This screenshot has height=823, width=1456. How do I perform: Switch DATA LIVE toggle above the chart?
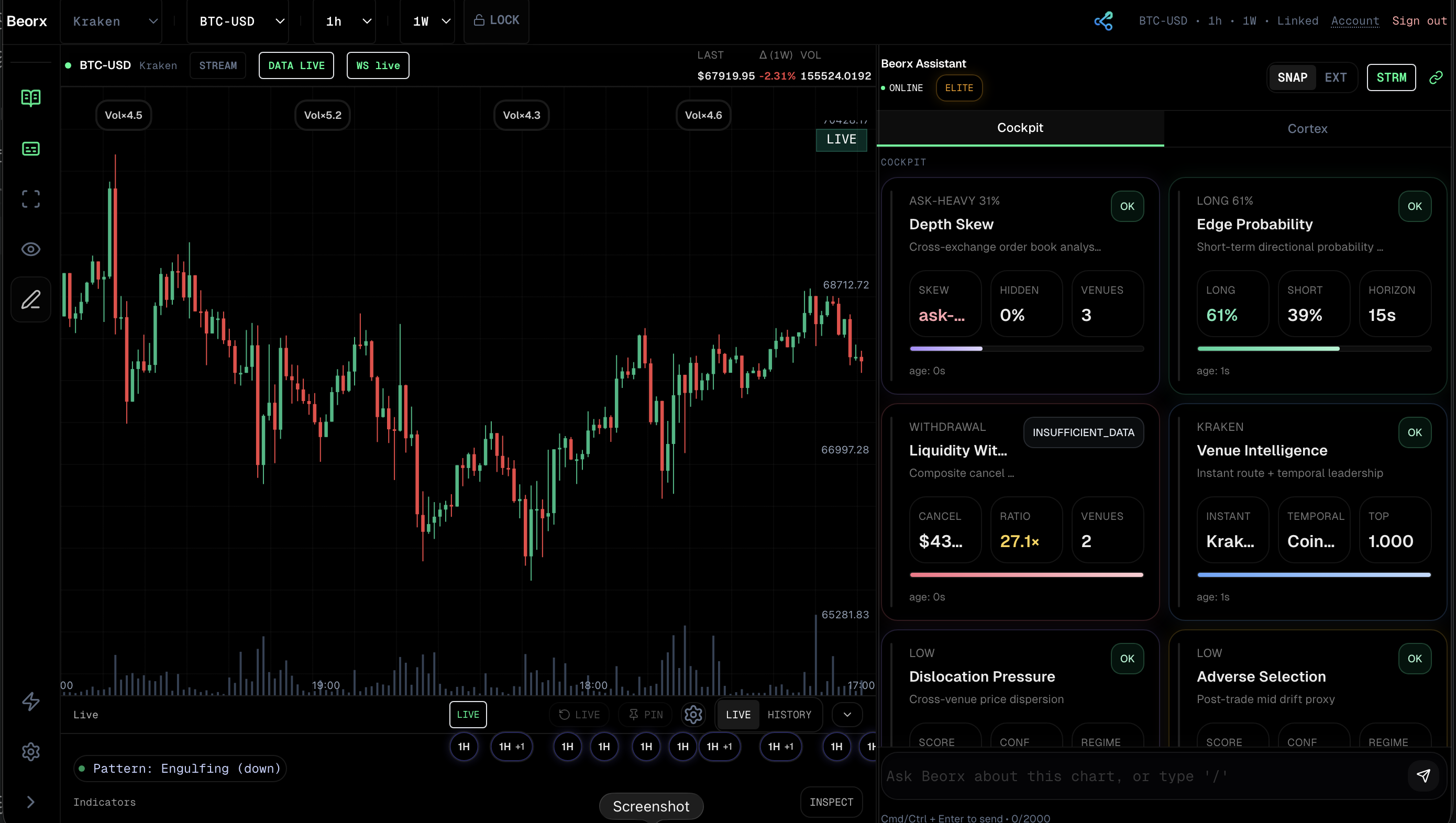[296, 65]
